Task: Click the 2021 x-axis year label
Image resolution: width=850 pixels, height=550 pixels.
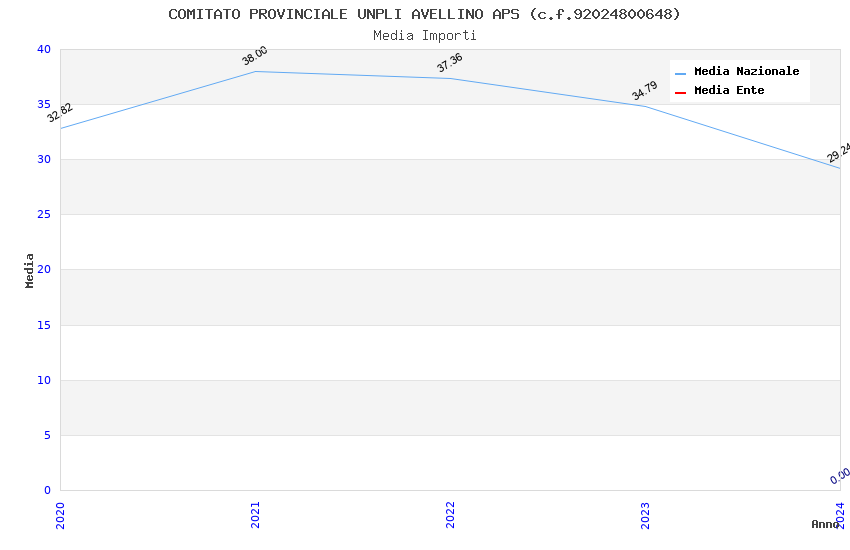Action: click(x=255, y=515)
